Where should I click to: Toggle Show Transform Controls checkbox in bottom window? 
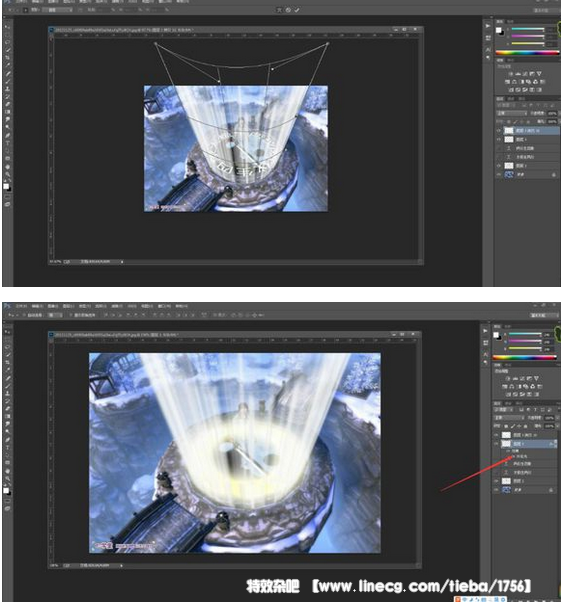click(70, 315)
